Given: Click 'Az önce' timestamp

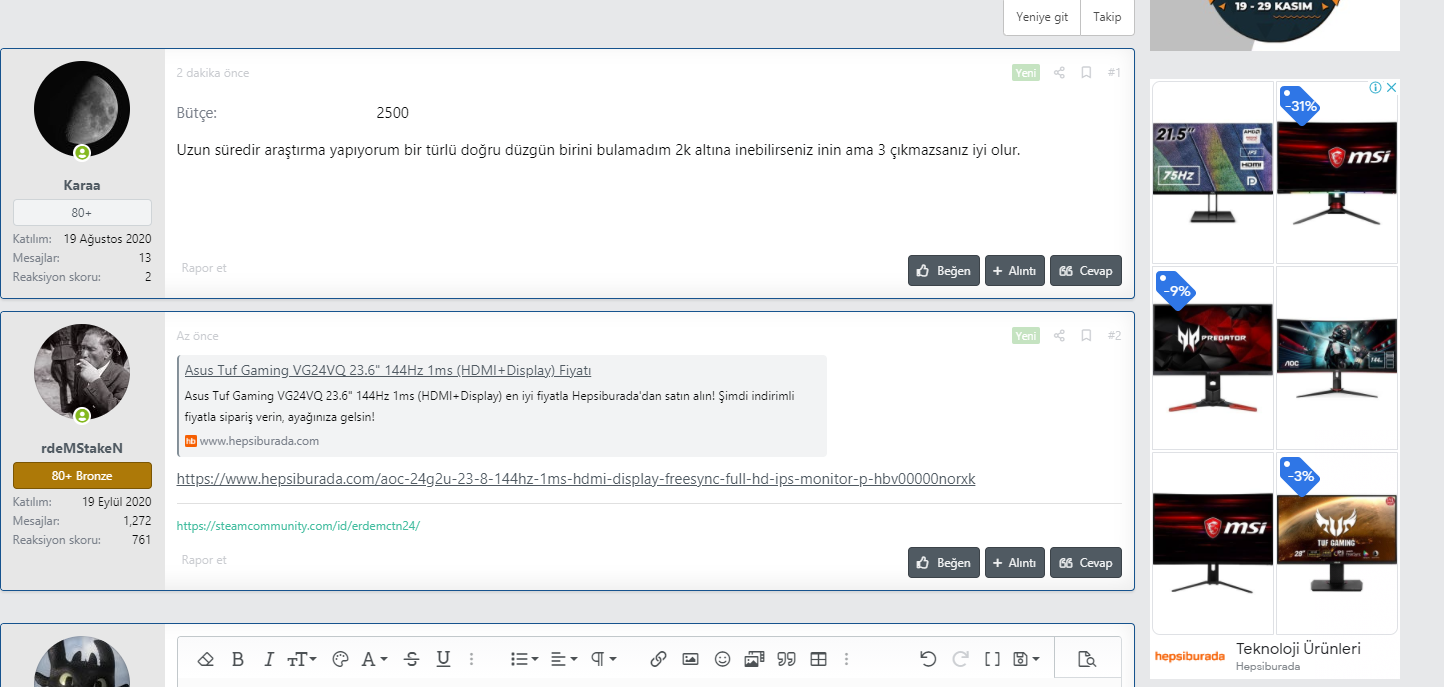Looking at the screenshot, I should click(x=197, y=336).
